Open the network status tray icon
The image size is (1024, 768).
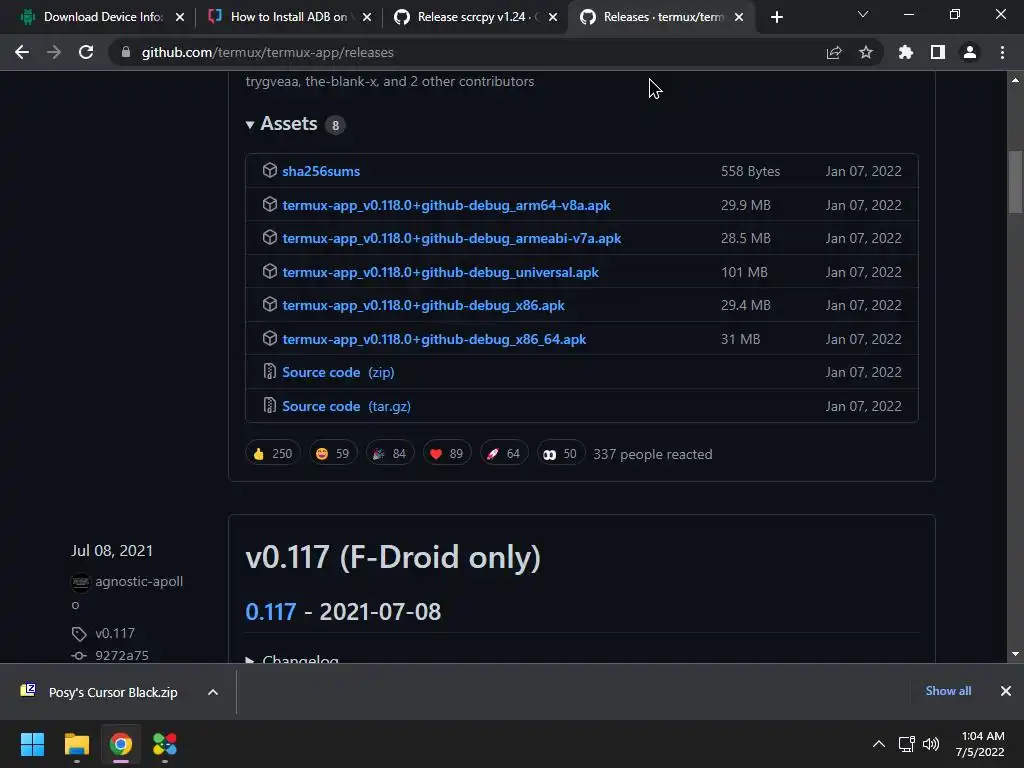point(906,744)
